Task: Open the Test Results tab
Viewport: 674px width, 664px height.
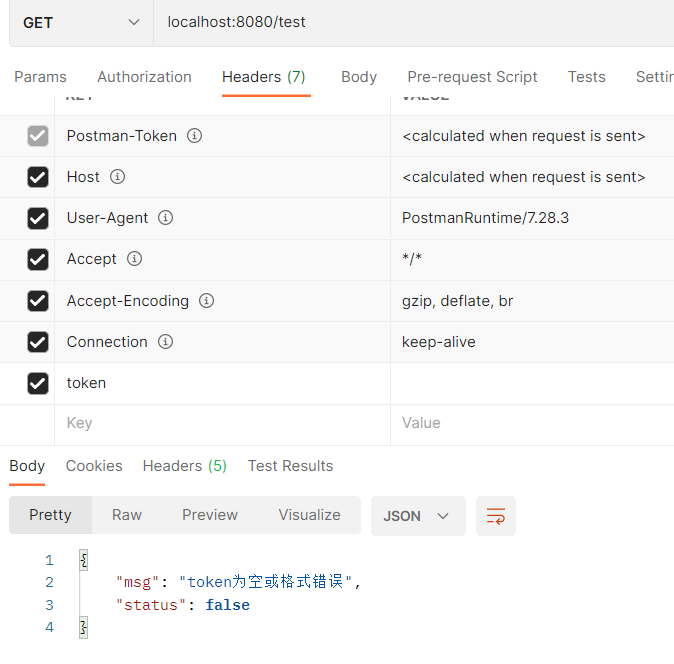Action: tap(290, 466)
